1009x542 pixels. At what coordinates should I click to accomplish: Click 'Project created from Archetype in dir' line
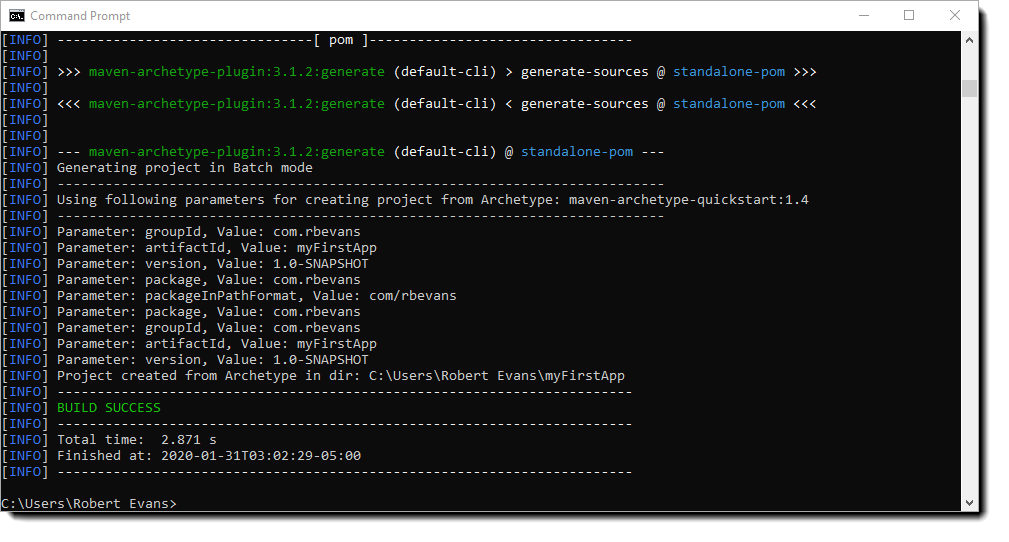click(340, 376)
